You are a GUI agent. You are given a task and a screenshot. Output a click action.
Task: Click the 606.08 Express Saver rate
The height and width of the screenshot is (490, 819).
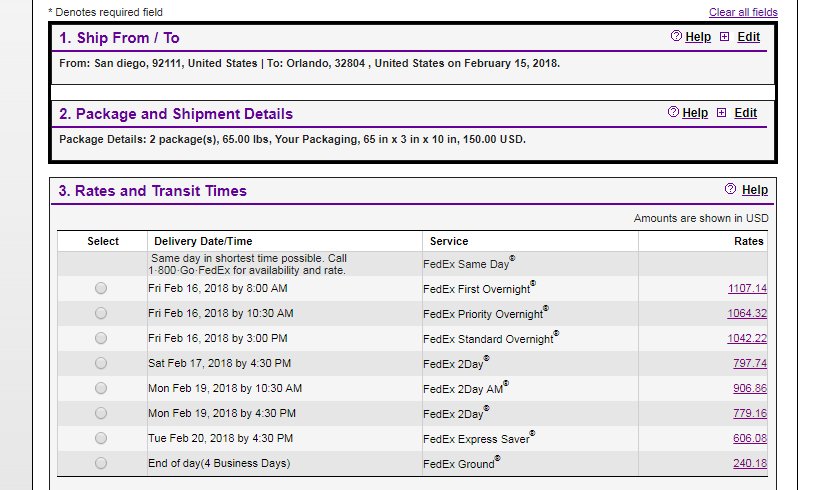(750, 438)
